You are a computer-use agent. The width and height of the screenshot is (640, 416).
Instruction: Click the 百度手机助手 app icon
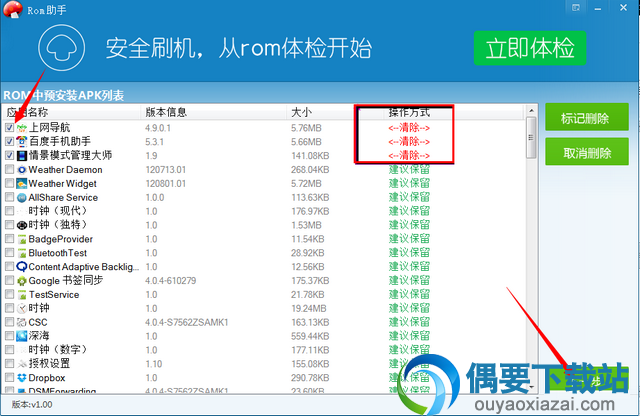click(22, 142)
